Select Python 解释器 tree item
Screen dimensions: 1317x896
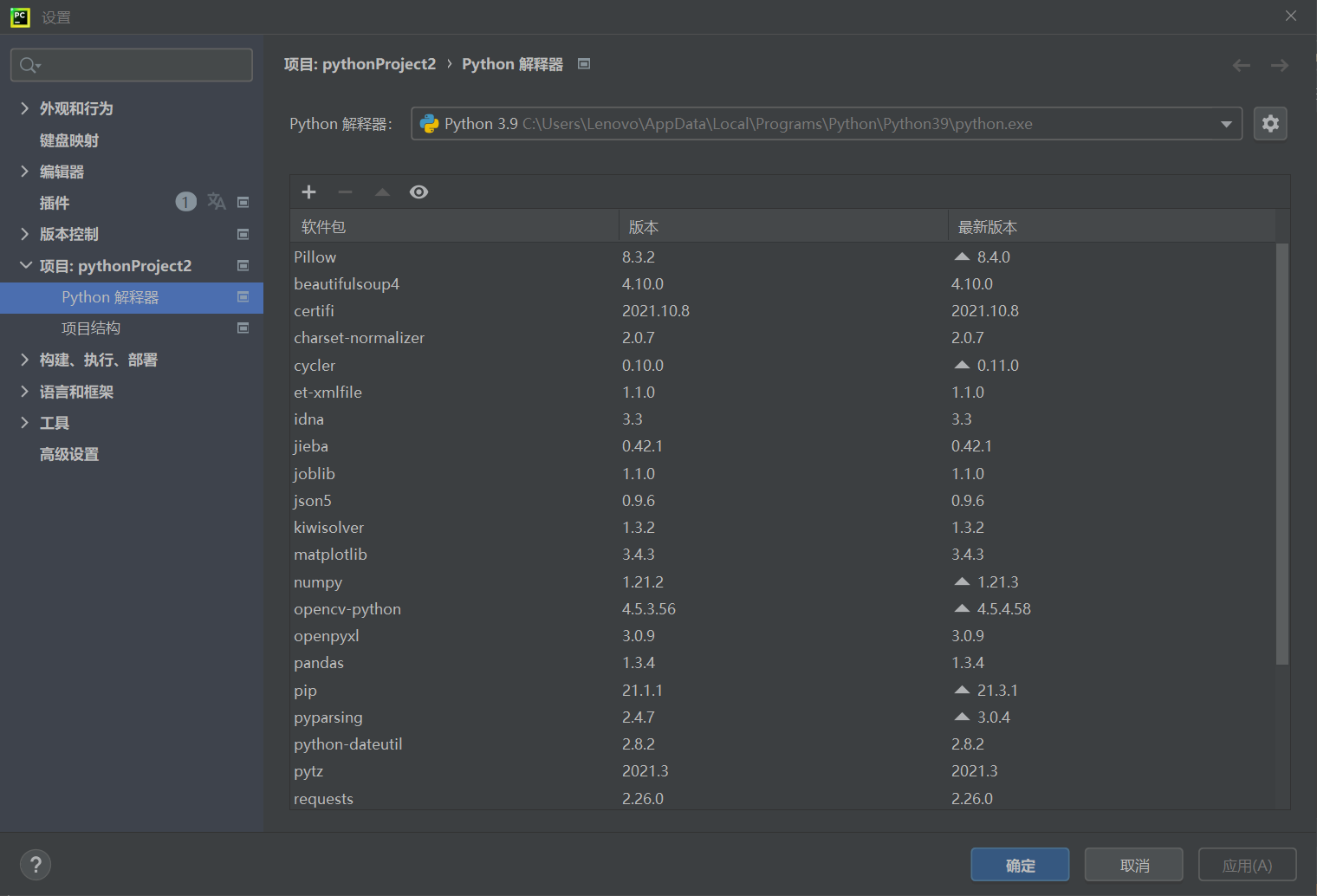click(132, 297)
